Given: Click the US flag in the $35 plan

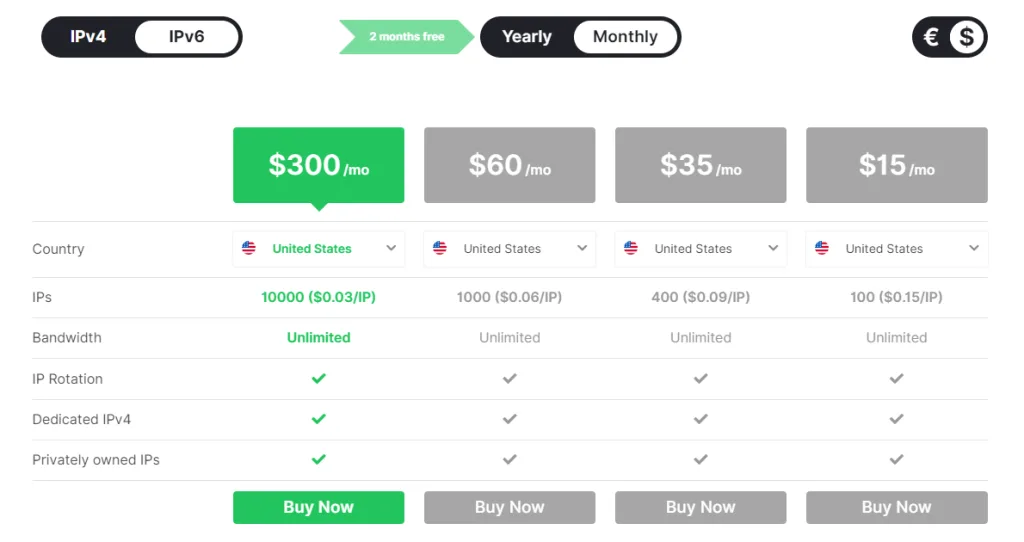Looking at the screenshot, I should [x=631, y=249].
